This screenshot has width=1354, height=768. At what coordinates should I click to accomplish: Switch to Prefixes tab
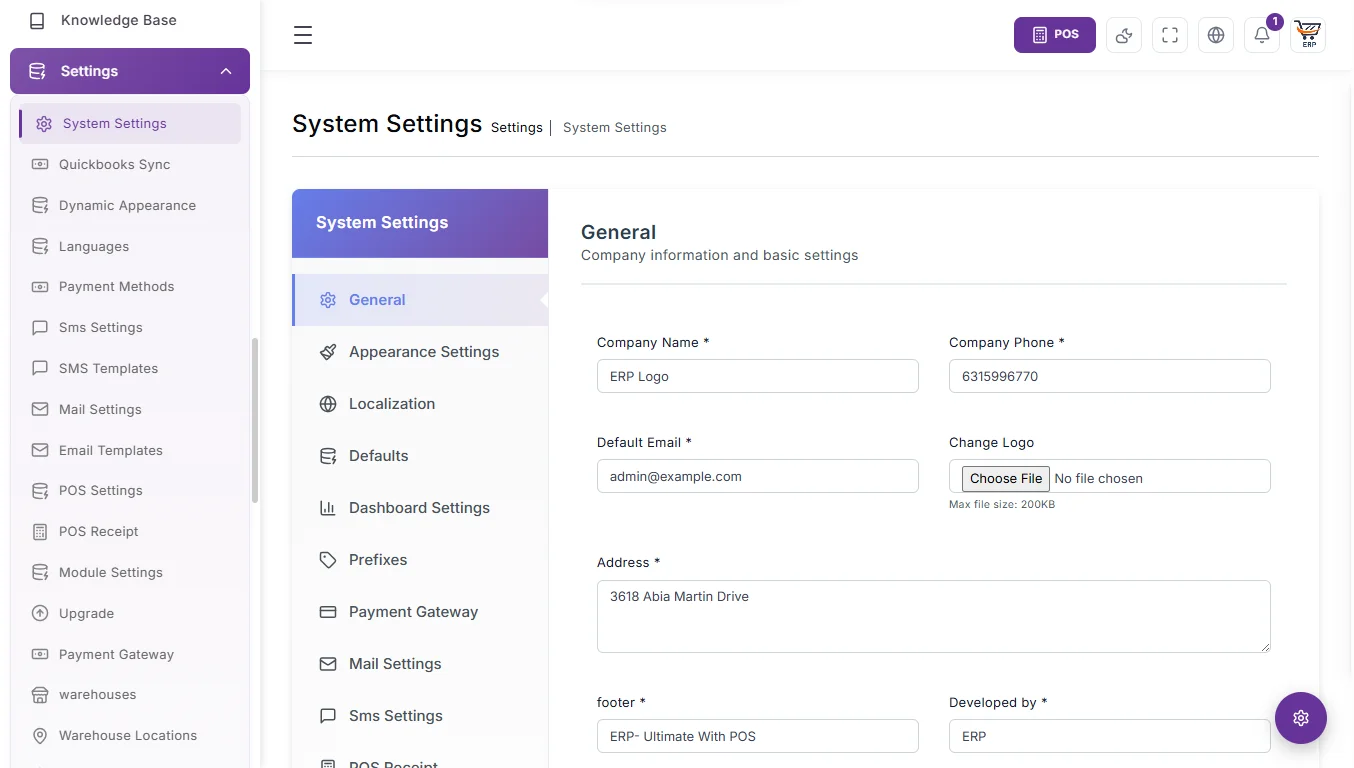[420, 560]
